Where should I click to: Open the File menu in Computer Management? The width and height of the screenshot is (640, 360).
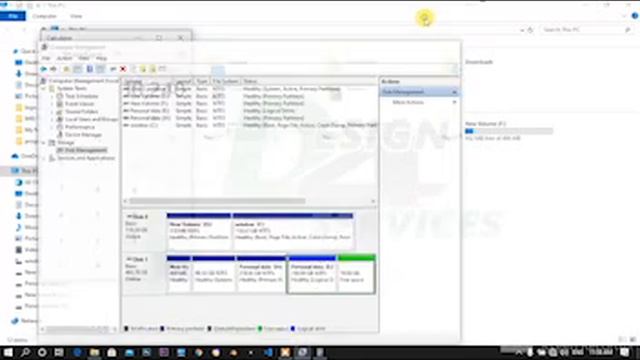pyautogui.click(x=46, y=58)
